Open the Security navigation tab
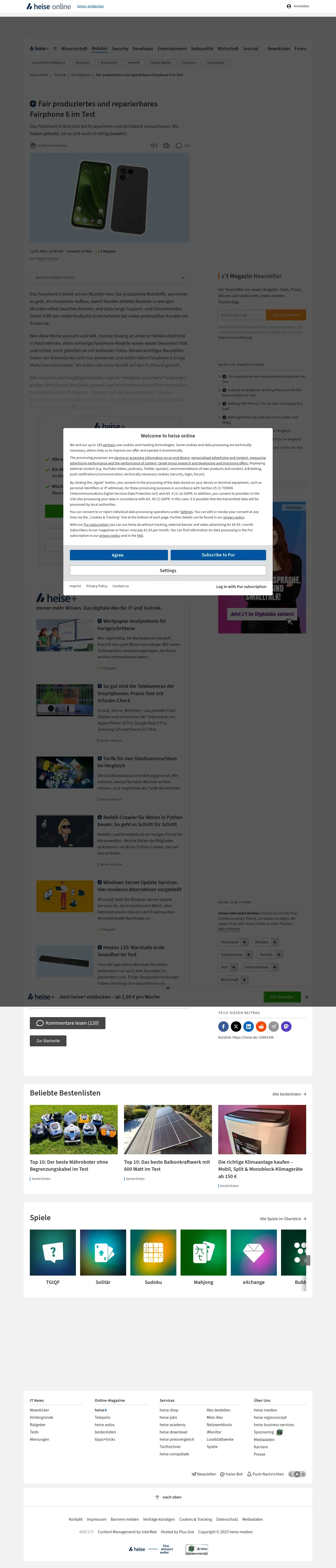The image size is (336, 1568). tap(120, 49)
